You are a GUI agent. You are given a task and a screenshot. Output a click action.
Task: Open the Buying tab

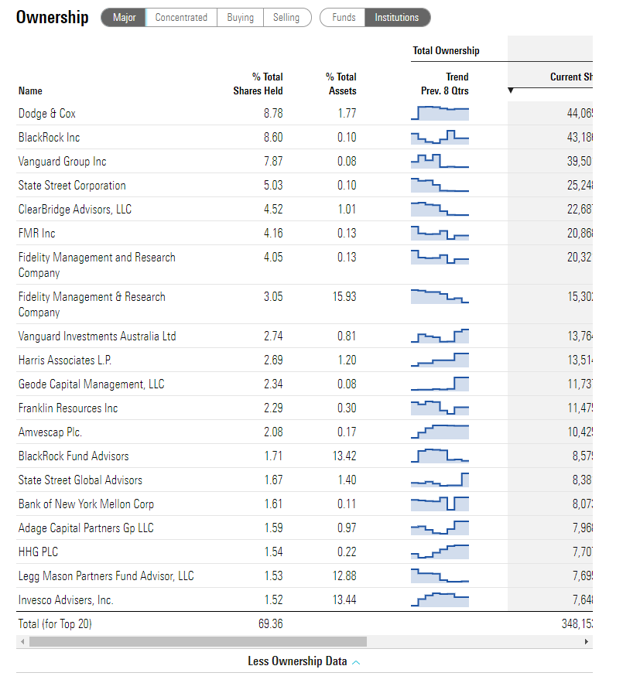[240, 17]
